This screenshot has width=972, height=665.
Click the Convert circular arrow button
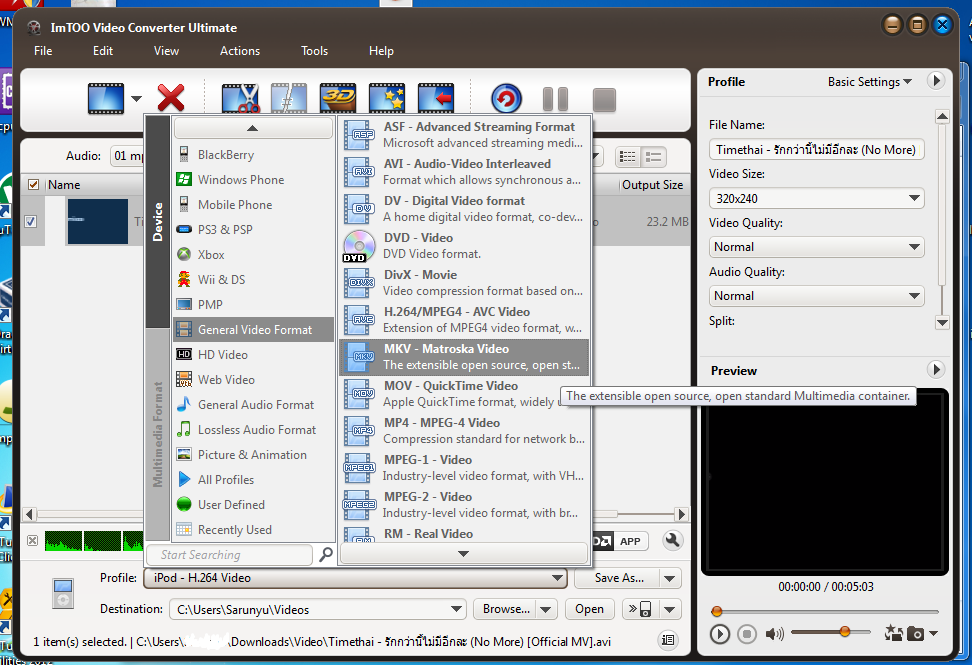tap(506, 99)
